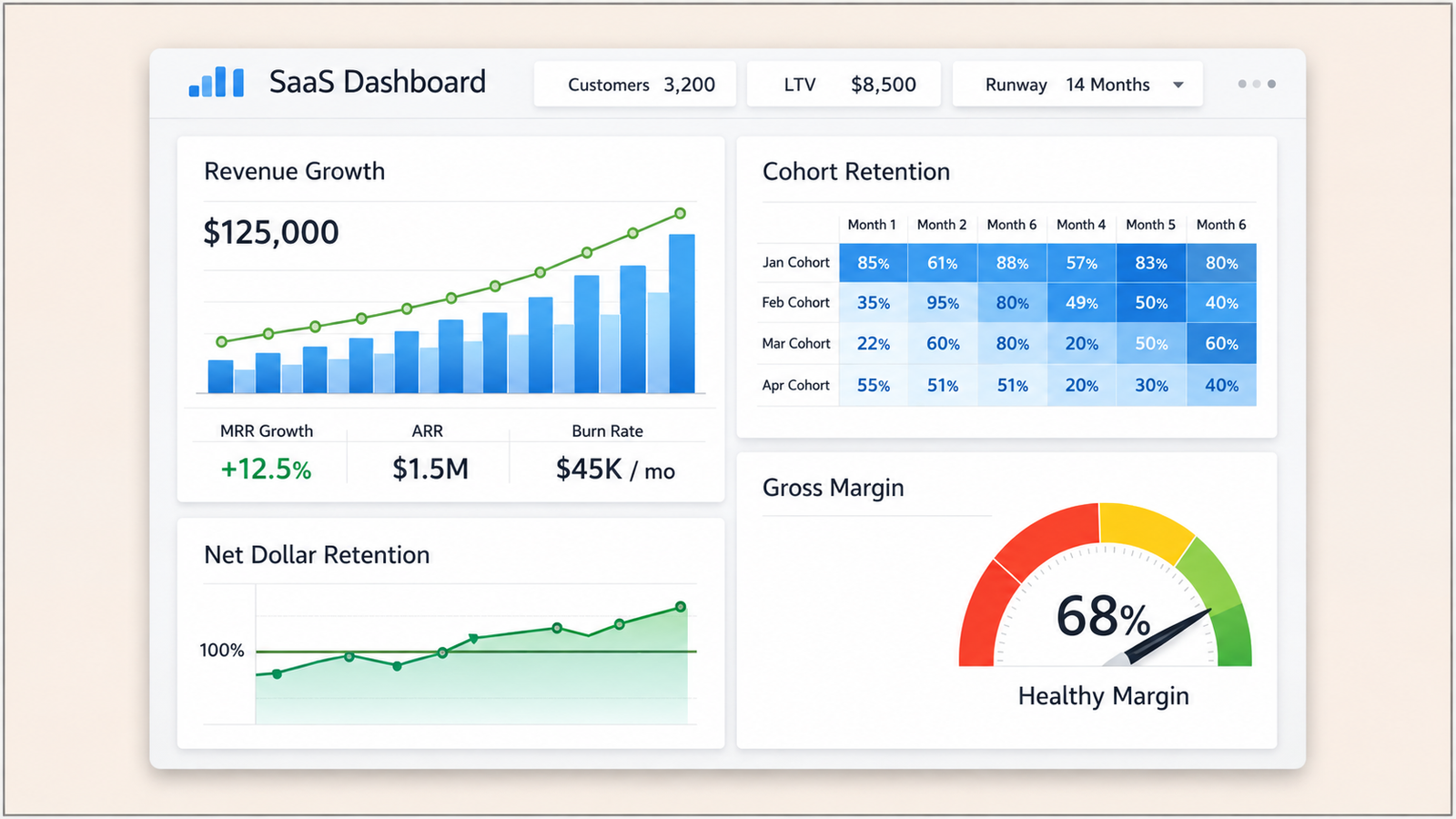Click the last point on Net Dollar Retention line
The height and width of the screenshot is (819, 1456).
(x=681, y=607)
